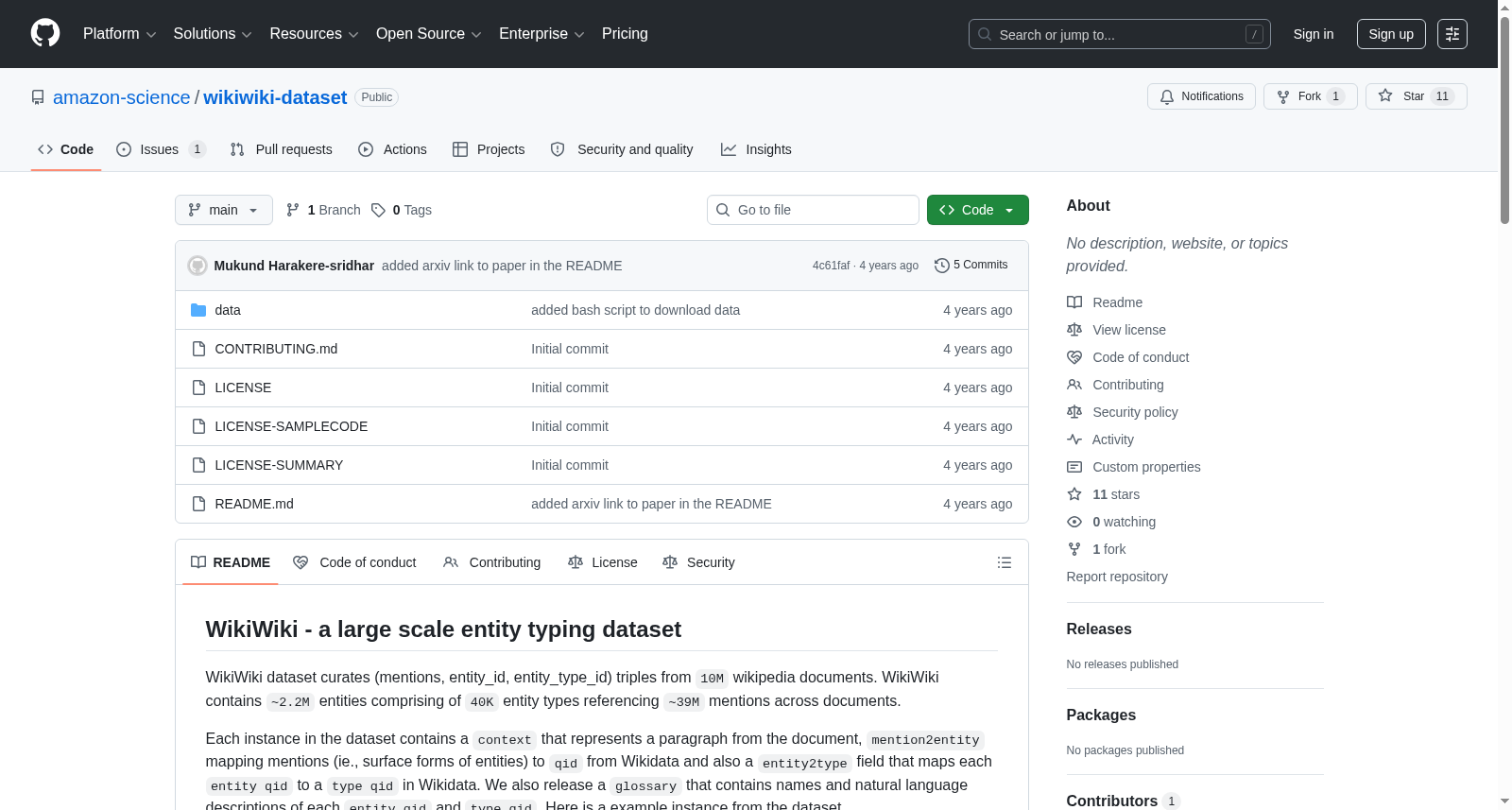Image resolution: width=1512 pixels, height=810 pixels.
Task: Select the License tab in README panel
Action: click(603, 562)
